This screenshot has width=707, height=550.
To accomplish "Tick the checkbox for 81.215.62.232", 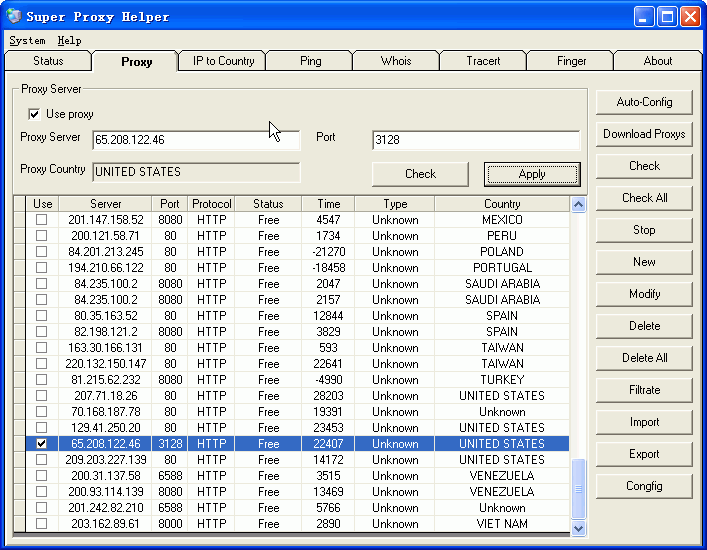I will 41,380.
